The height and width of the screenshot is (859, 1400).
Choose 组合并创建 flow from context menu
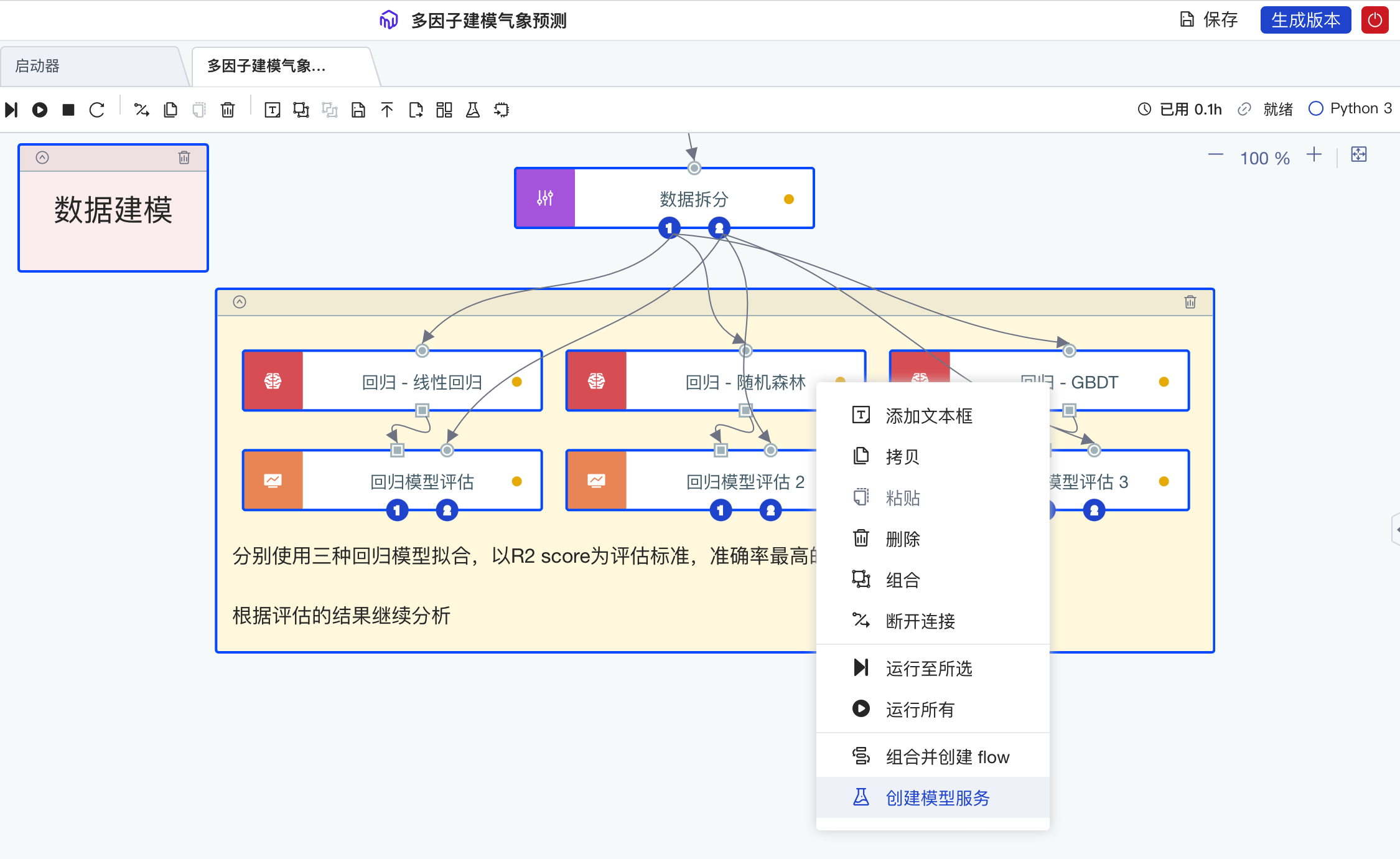tap(933, 757)
